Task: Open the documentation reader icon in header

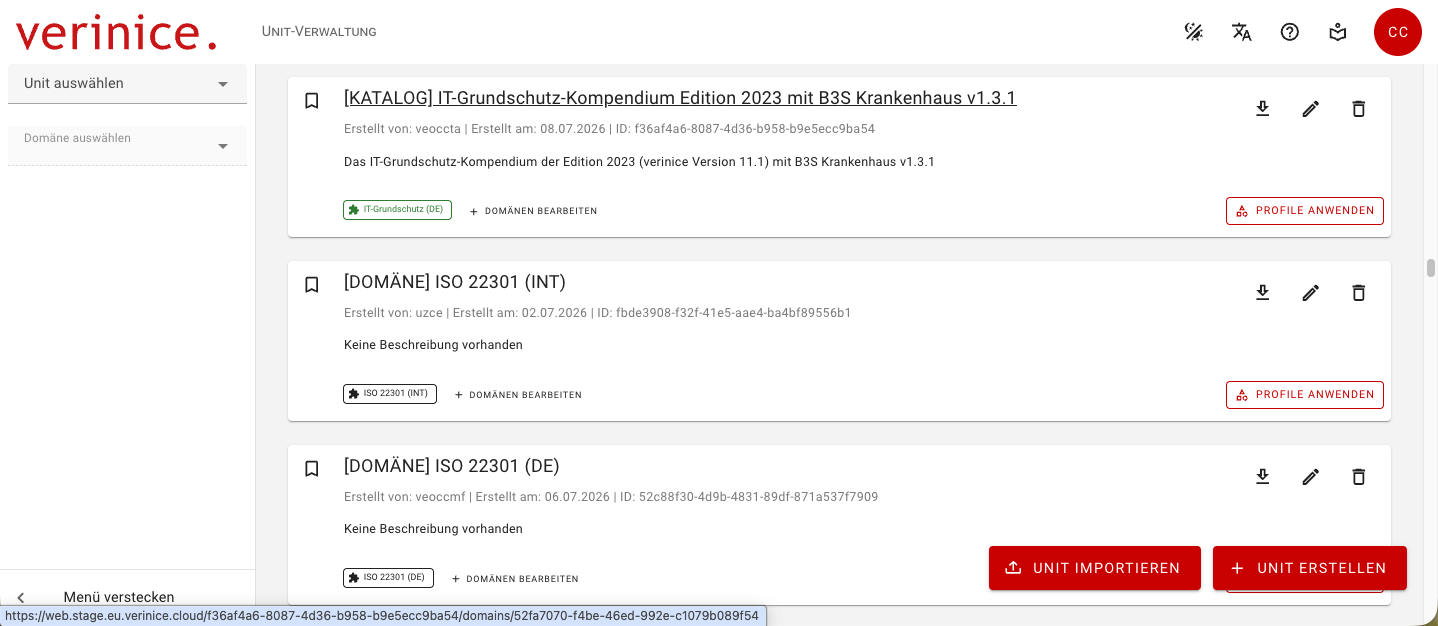Action: (1338, 32)
